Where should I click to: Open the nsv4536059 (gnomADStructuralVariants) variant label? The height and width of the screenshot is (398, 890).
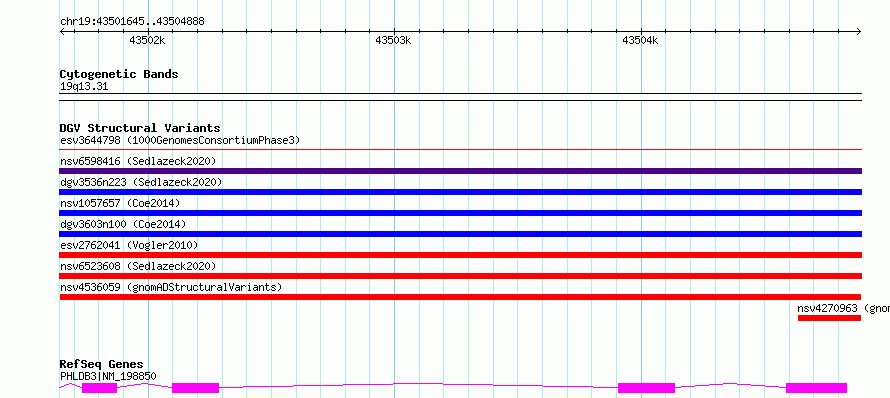(x=171, y=287)
